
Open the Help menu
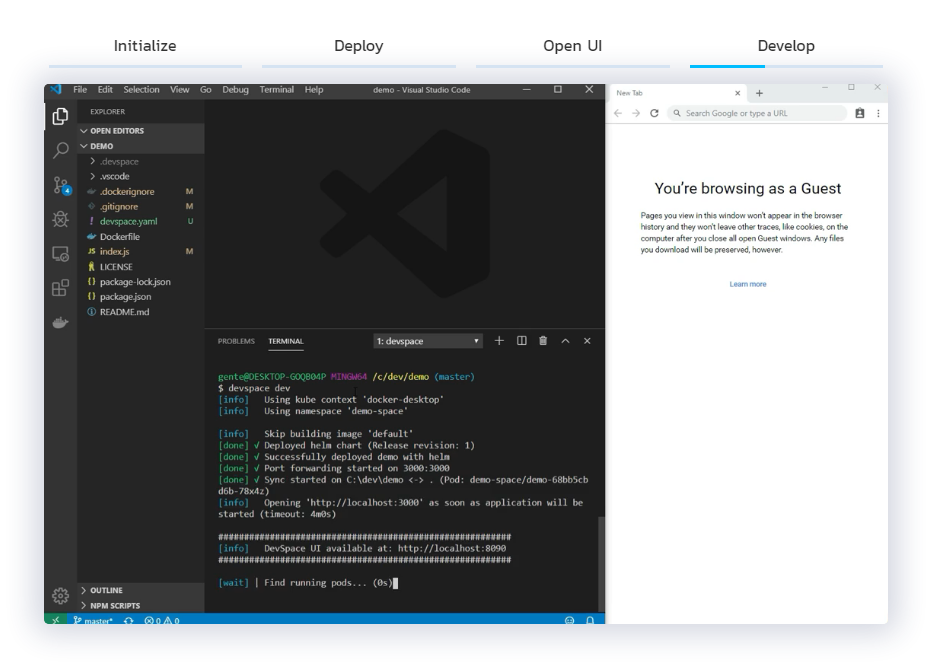(x=314, y=90)
